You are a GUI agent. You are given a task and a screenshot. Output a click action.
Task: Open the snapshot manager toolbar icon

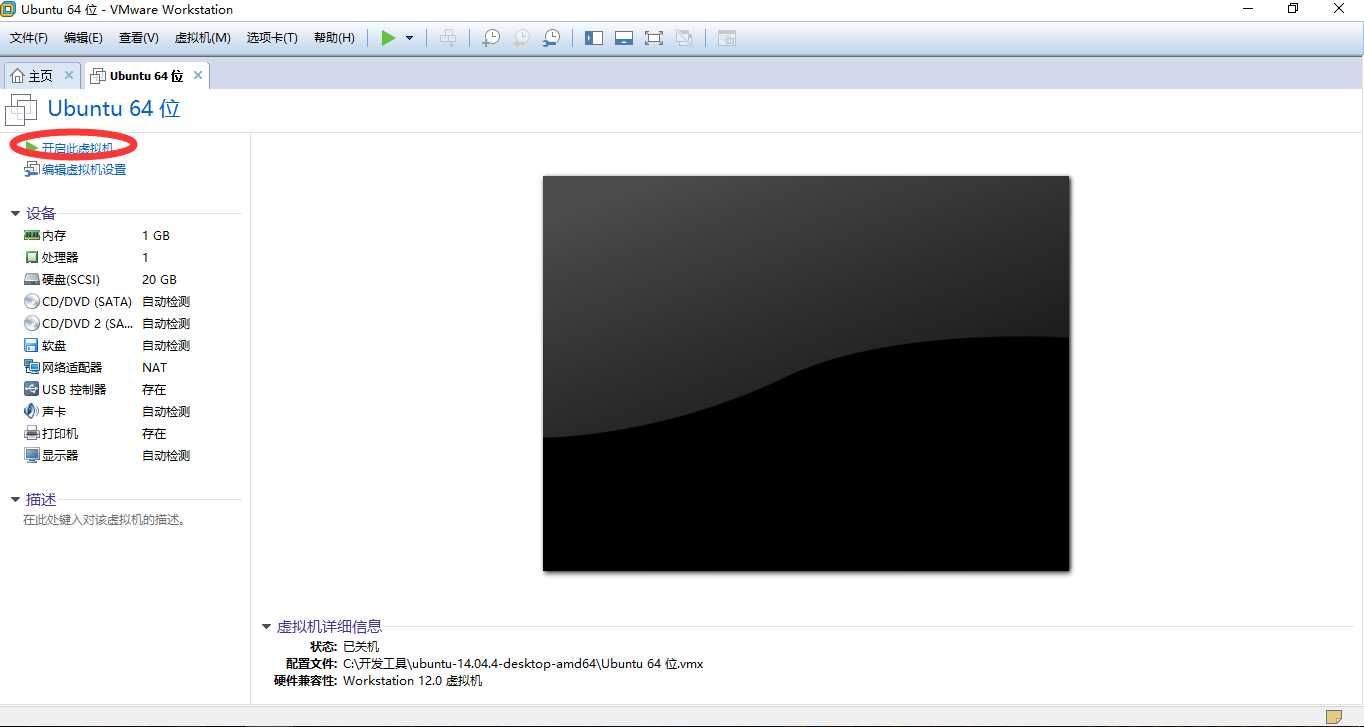[551, 38]
